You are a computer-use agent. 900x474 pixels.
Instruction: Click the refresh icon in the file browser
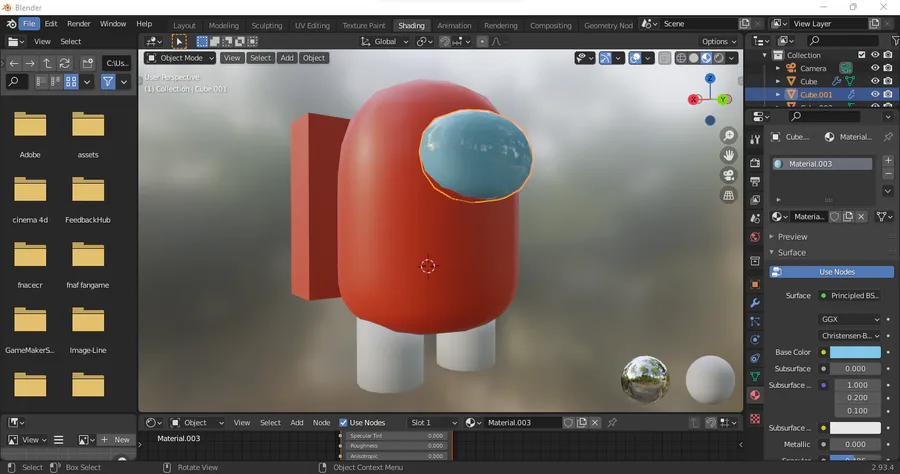click(x=65, y=63)
